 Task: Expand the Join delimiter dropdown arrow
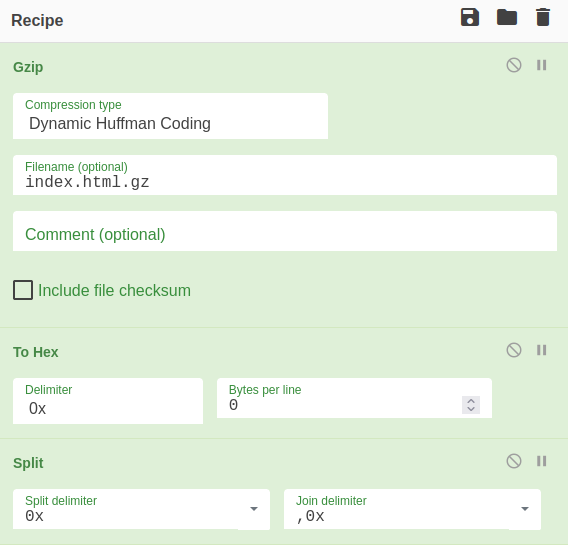[x=525, y=509]
